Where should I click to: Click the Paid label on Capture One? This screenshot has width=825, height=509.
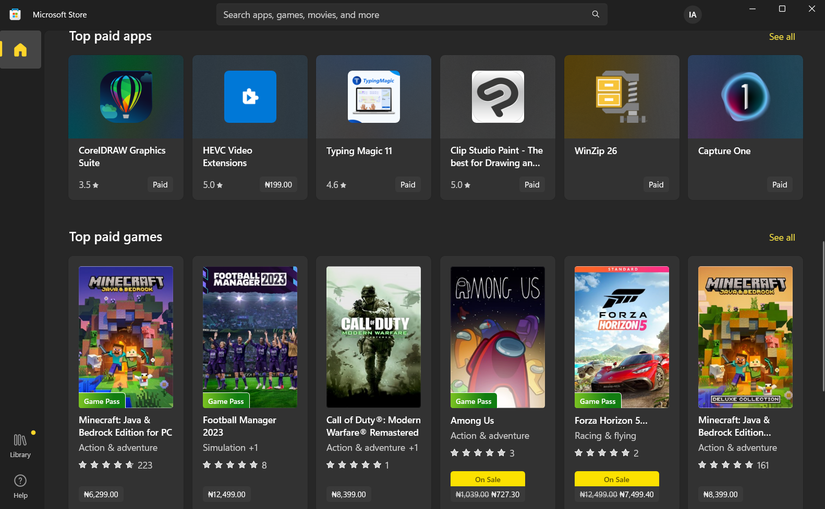point(780,185)
